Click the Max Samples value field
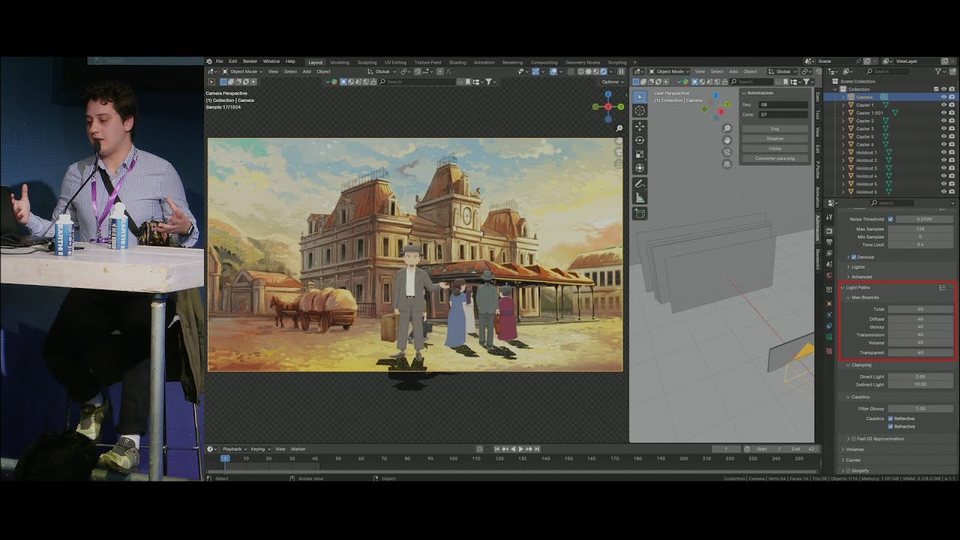 coord(920,229)
